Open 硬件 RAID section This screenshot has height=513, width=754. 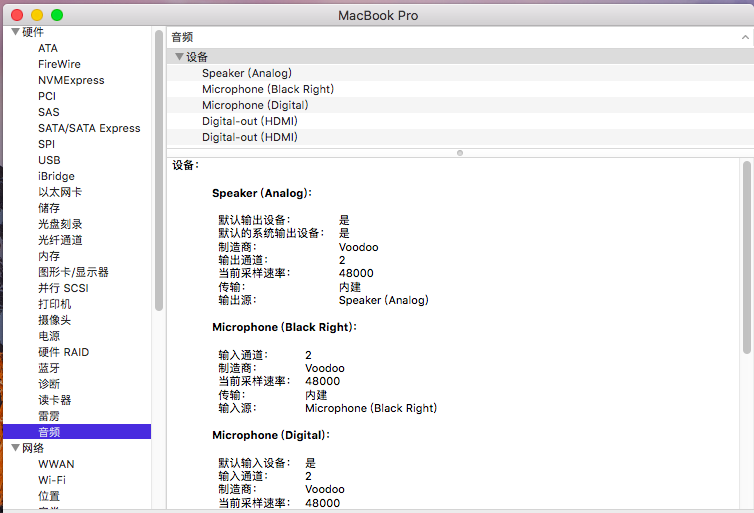coord(63,352)
